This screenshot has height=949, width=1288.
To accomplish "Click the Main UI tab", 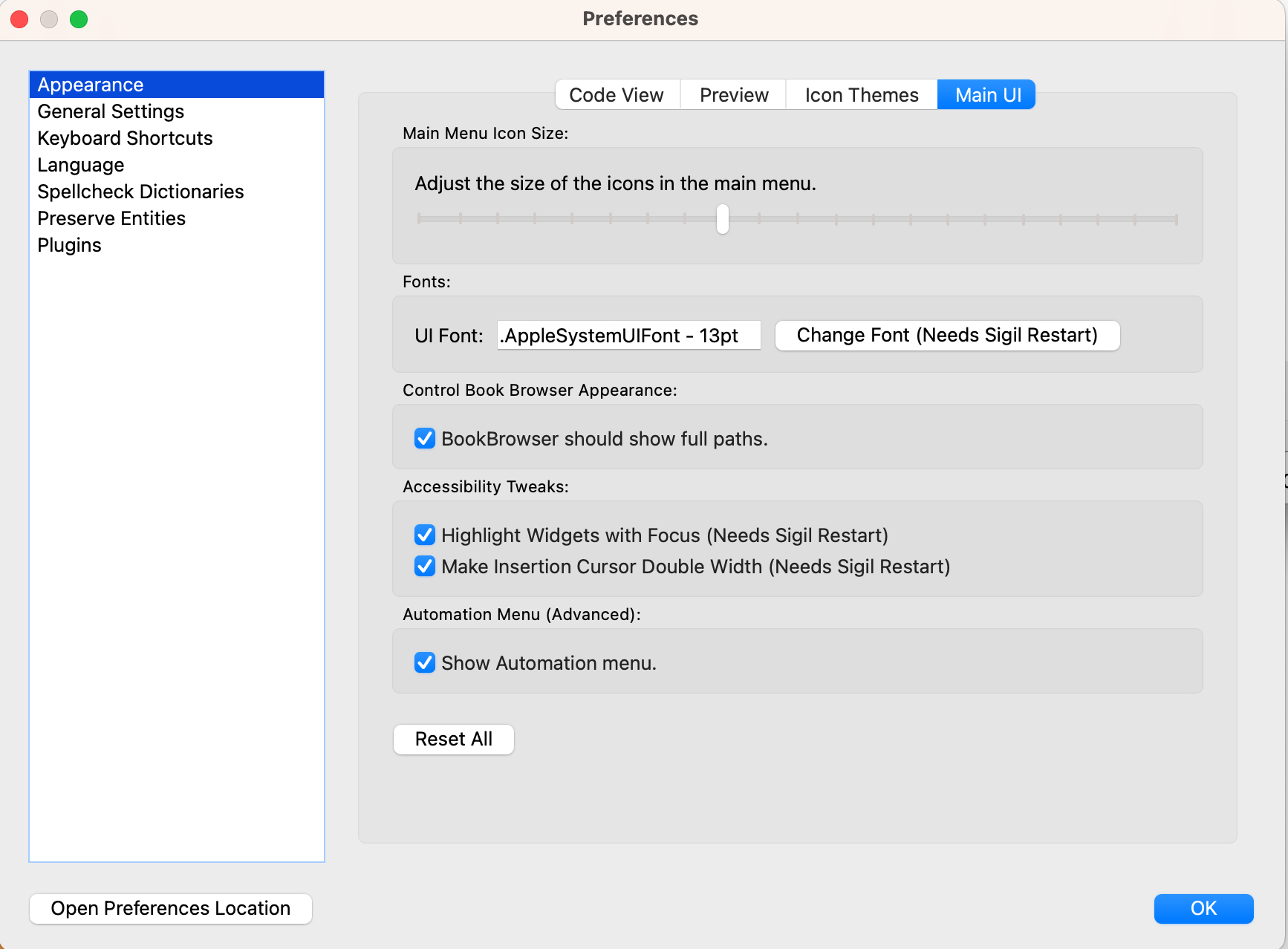I will (987, 95).
